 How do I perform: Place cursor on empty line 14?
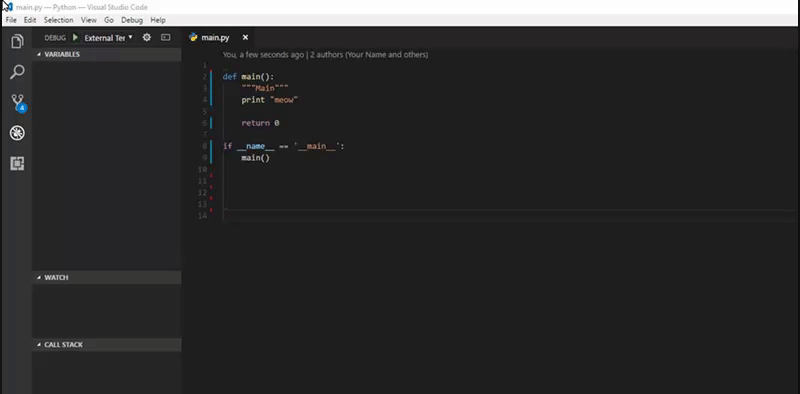click(510, 216)
